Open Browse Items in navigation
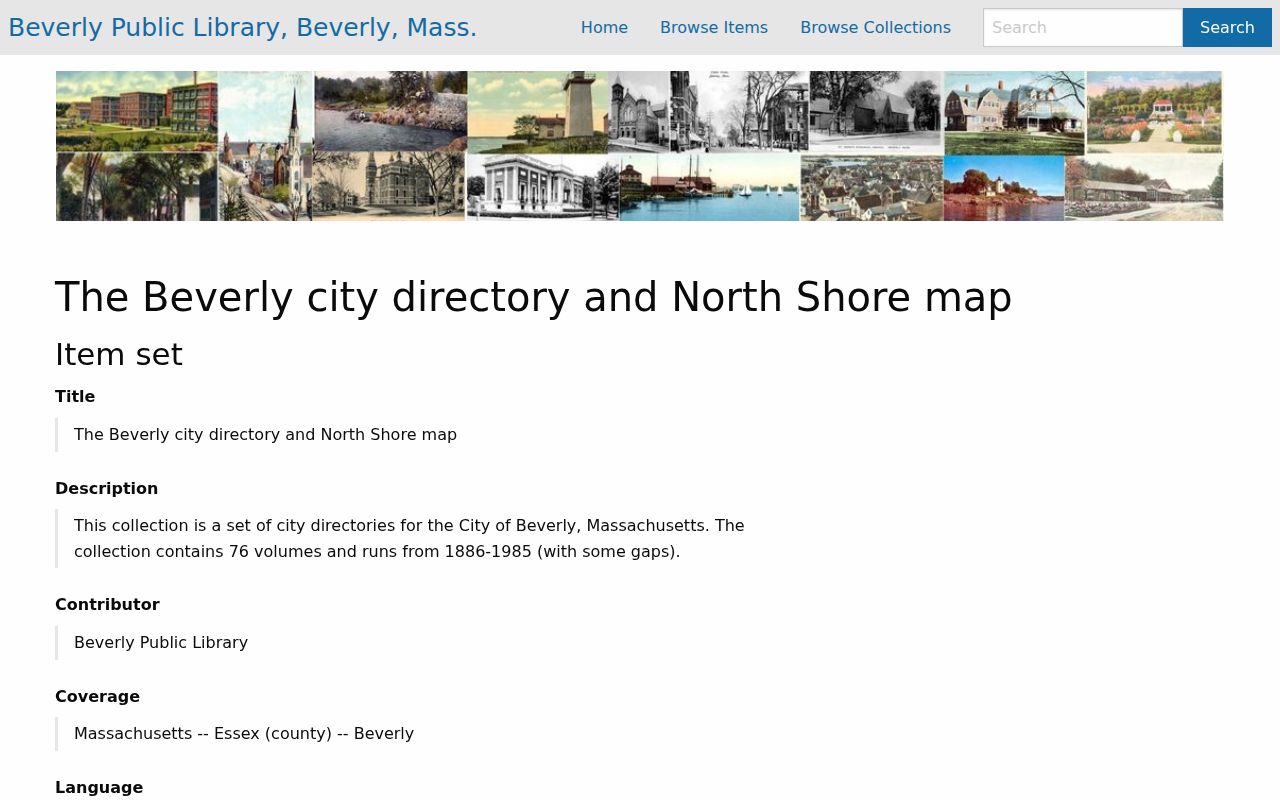1280x800 pixels. [x=714, y=28]
